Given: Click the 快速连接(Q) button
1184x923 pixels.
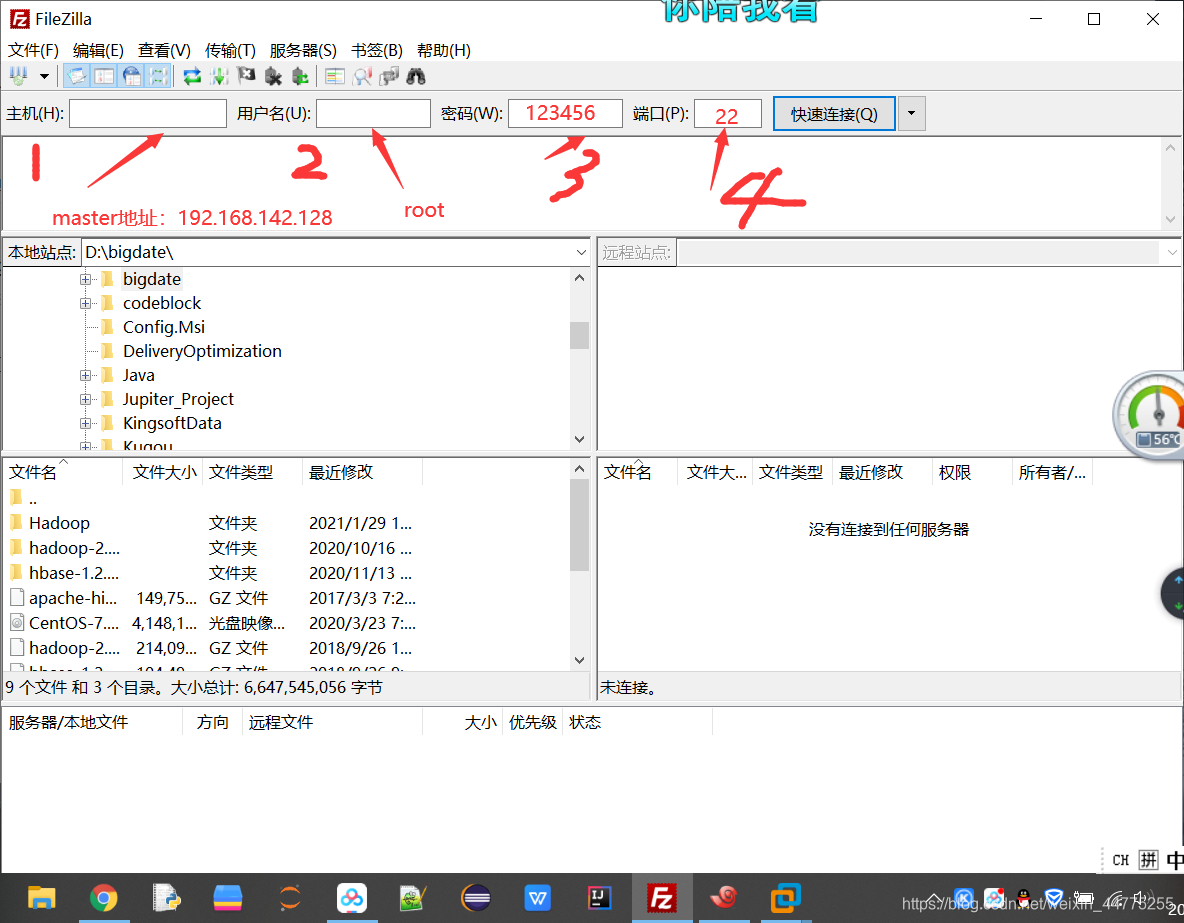Looking at the screenshot, I should [x=834, y=113].
